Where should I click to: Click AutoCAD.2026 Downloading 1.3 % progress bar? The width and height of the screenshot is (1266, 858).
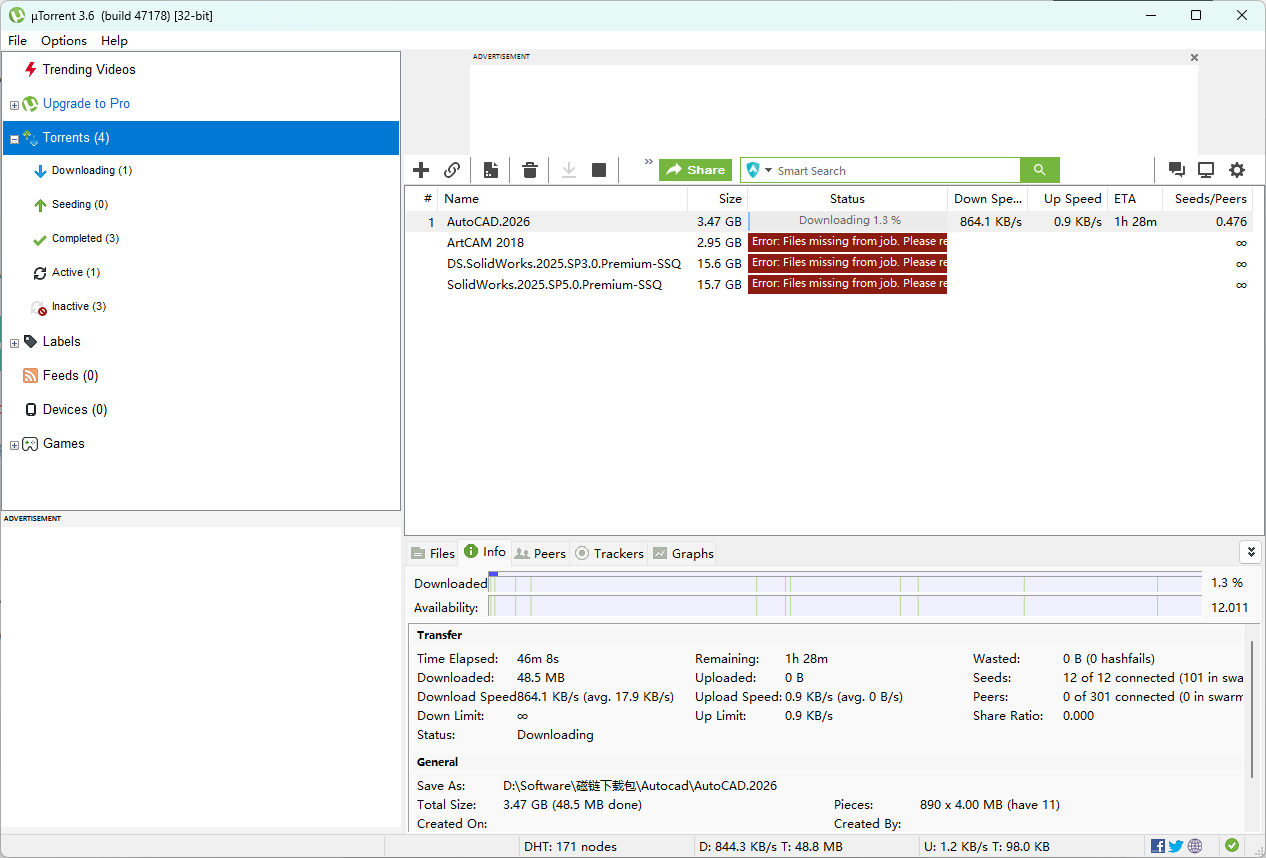click(848, 222)
